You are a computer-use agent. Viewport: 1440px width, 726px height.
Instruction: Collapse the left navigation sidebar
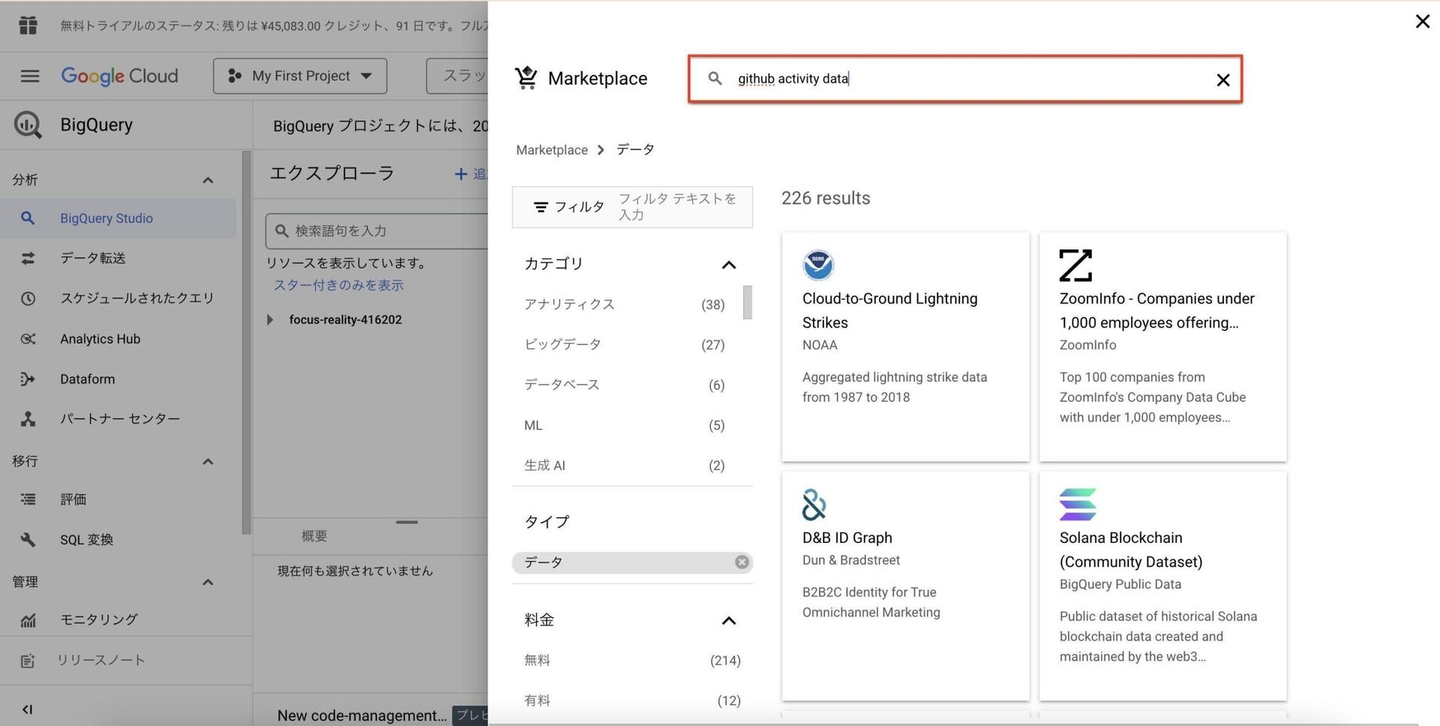[28, 709]
